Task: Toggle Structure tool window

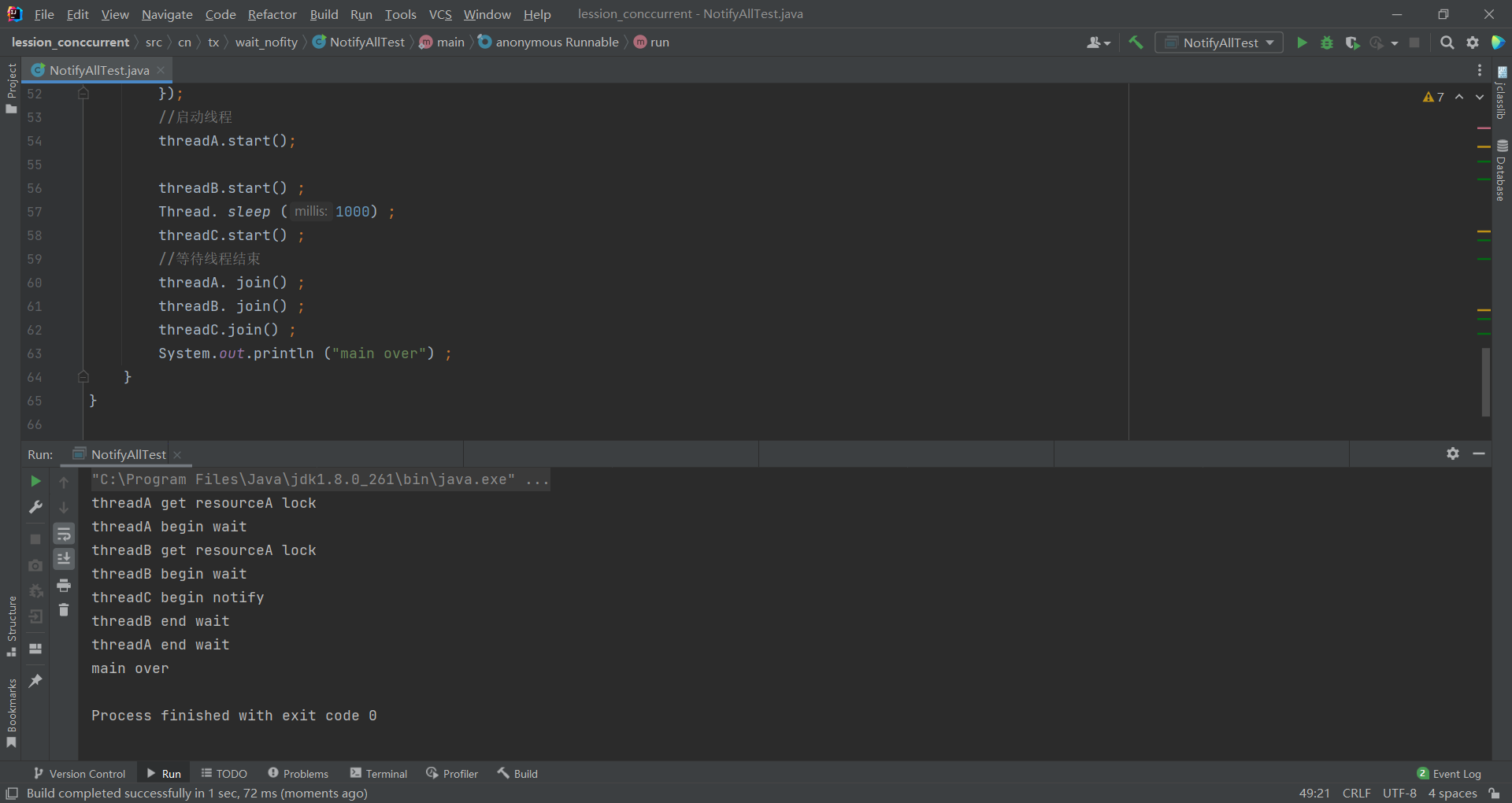Action: 11,626
